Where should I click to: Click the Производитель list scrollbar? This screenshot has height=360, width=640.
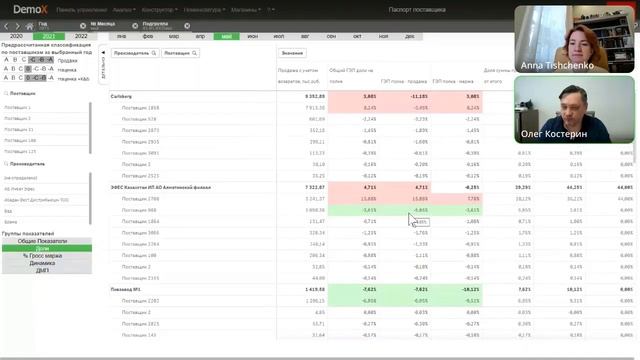pos(90,198)
